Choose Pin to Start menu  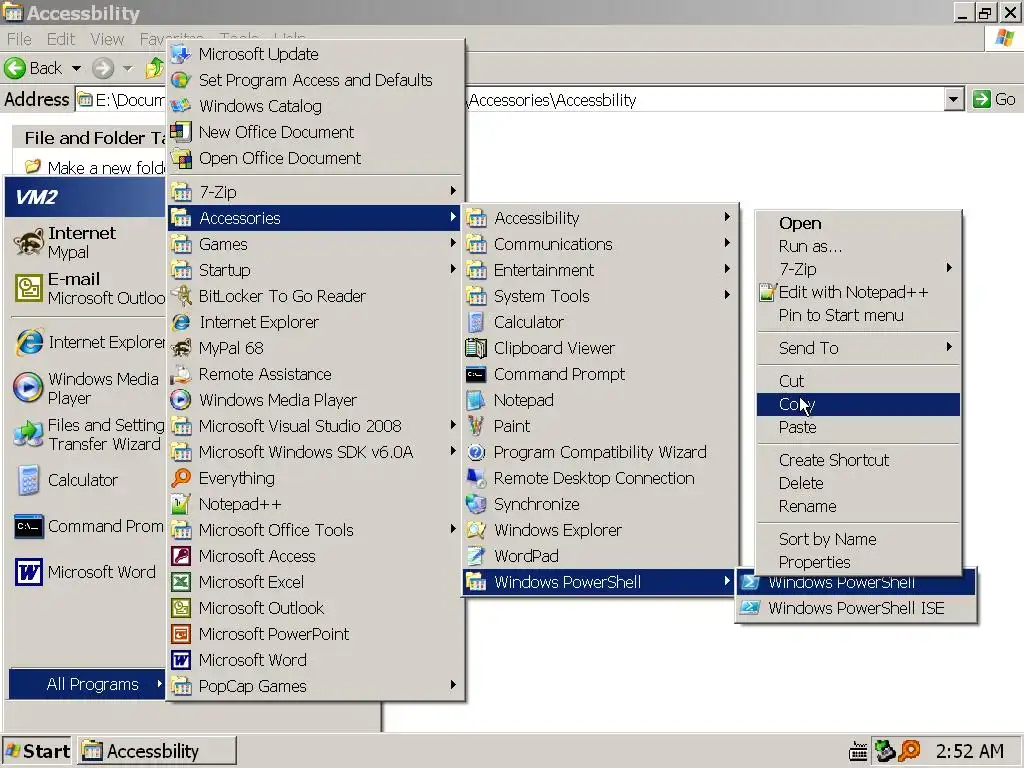(x=858, y=315)
